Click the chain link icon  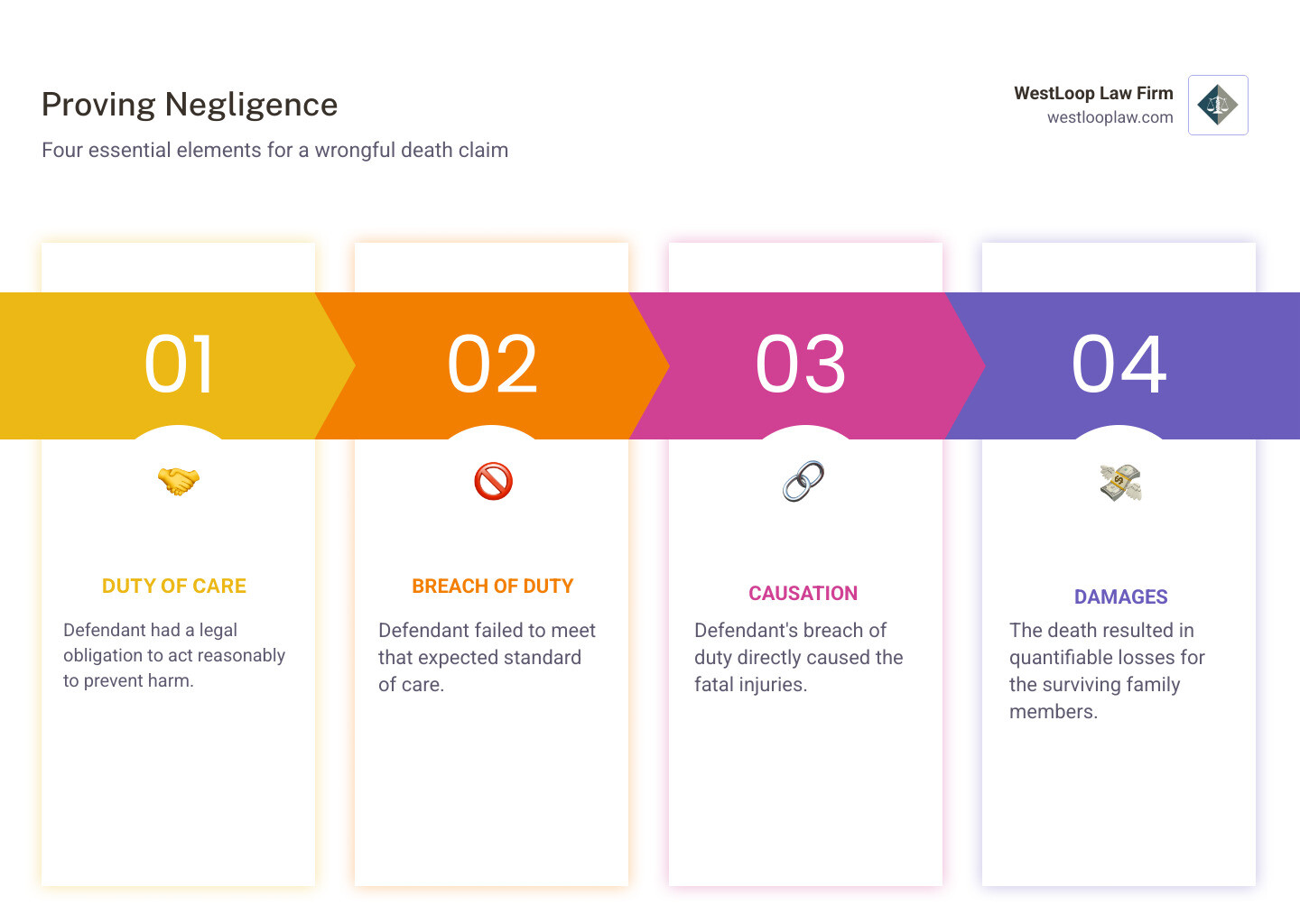(803, 481)
